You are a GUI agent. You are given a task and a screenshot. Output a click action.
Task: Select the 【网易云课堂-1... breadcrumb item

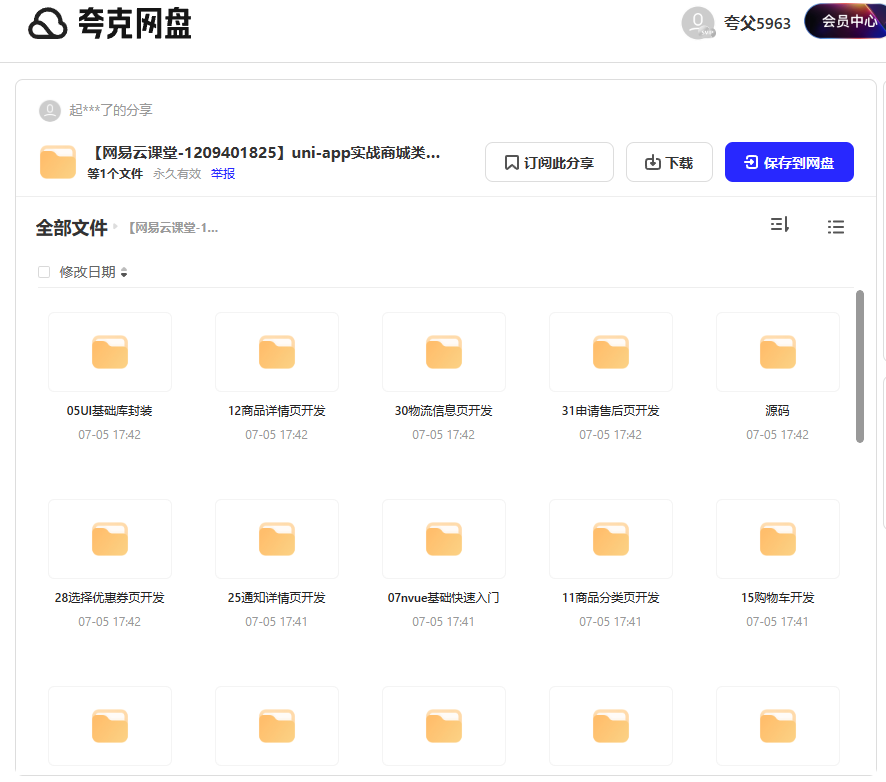(x=173, y=228)
